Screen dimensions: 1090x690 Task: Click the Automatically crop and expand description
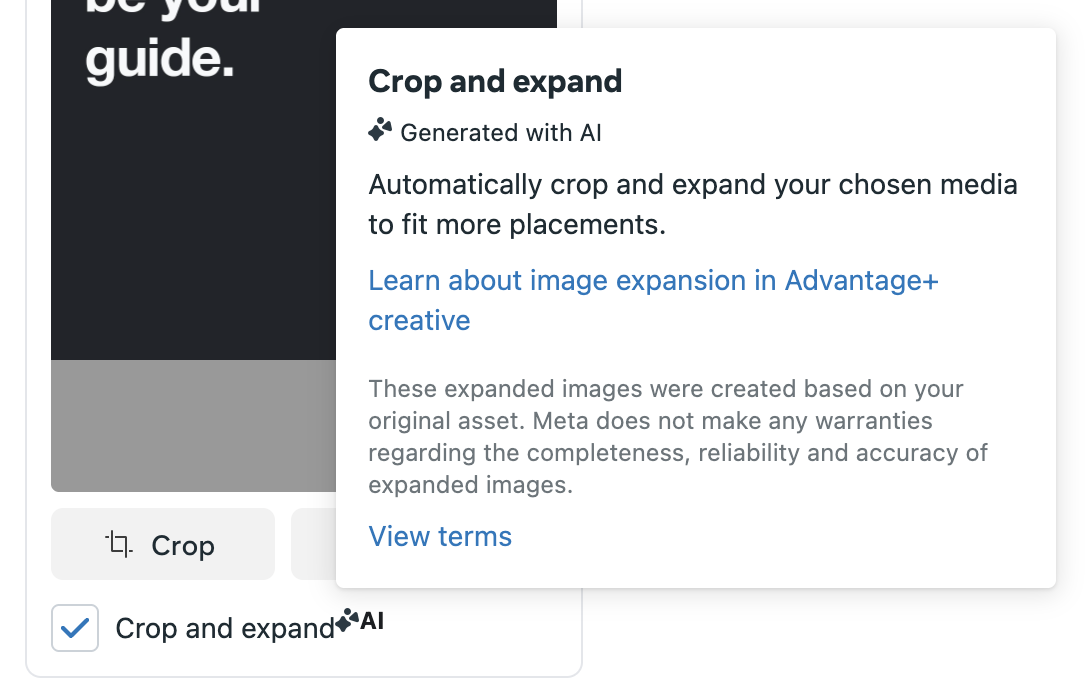click(x=692, y=205)
